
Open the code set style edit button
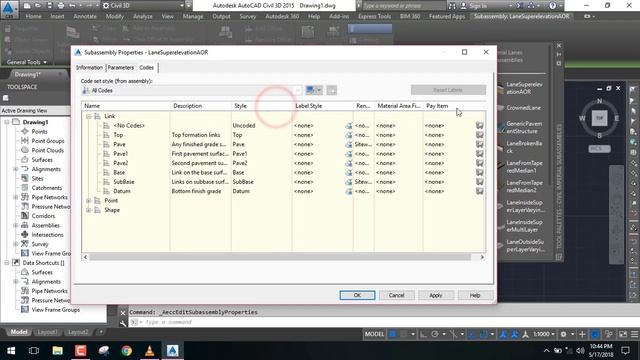coord(314,90)
